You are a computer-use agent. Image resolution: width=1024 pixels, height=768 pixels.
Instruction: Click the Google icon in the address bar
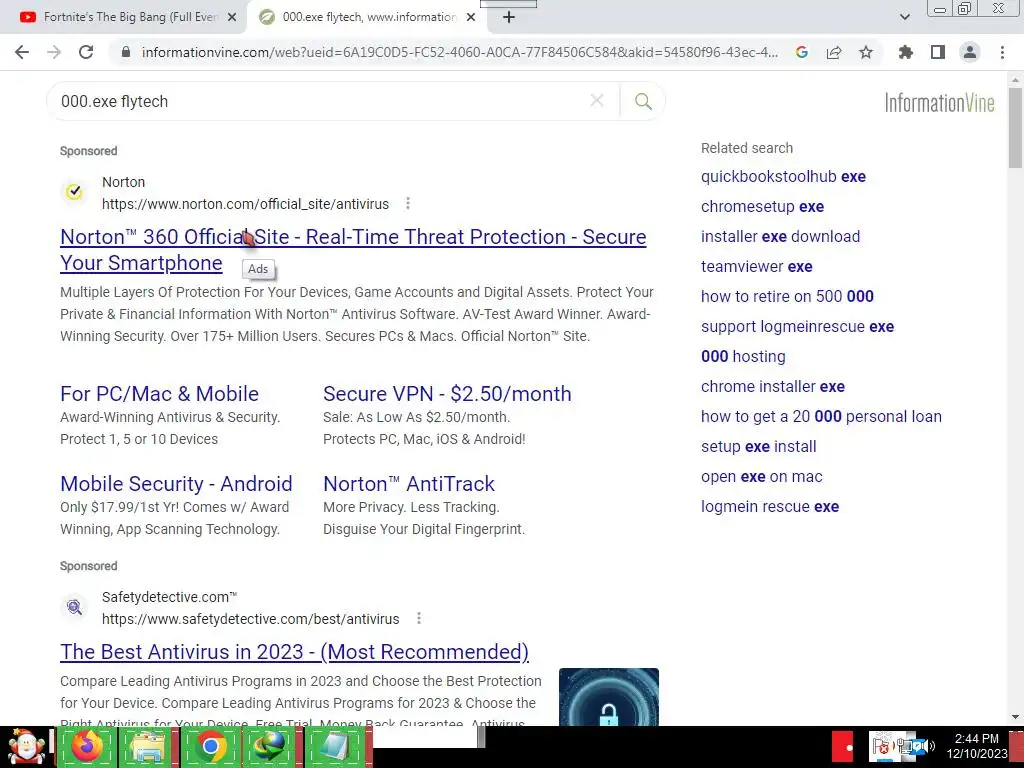[802, 52]
